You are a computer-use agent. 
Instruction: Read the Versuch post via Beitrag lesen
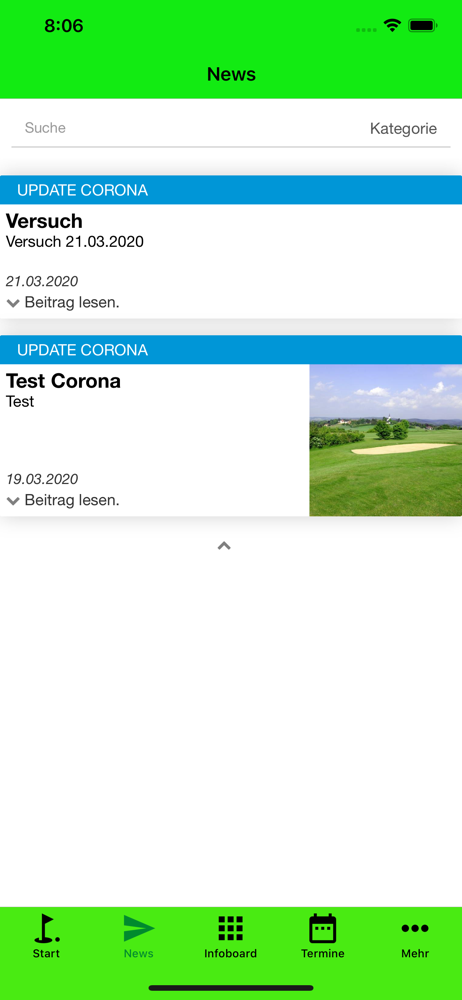point(71,303)
